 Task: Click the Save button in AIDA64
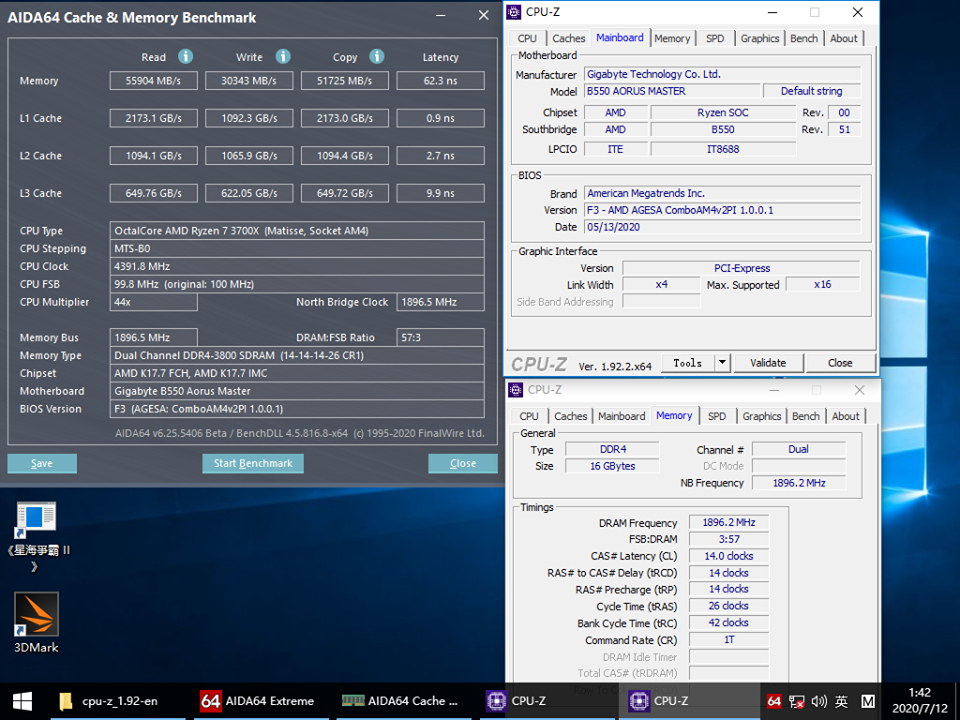click(x=41, y=463)
